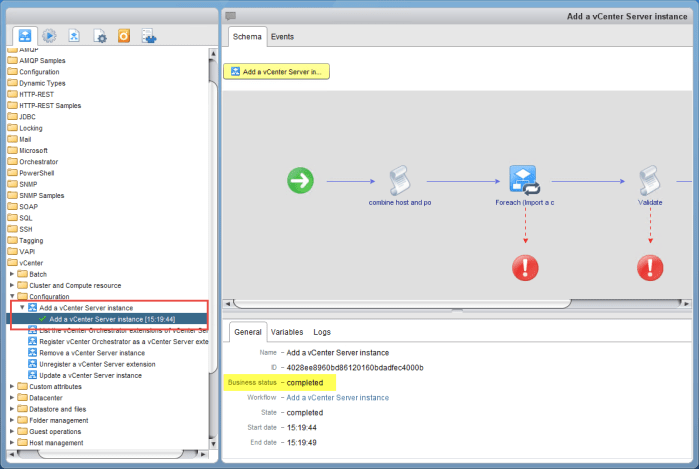Click the End date value 15:19:49
Image resolution: width=699 pixels, height=469 pixels.
[x=301, y=443]
